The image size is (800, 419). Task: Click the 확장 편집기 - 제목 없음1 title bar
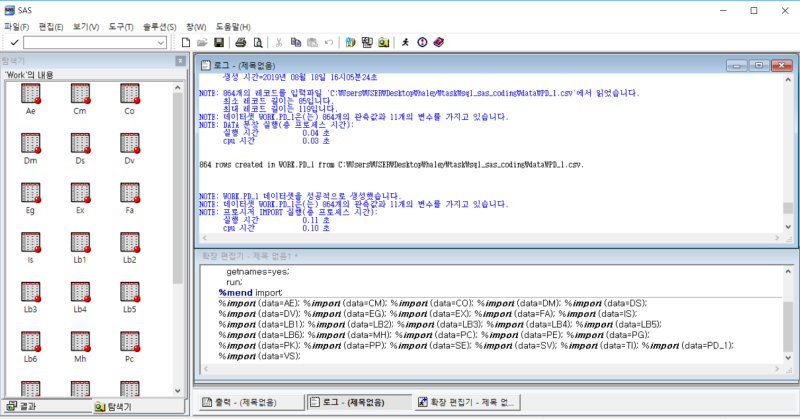(495, 256)
